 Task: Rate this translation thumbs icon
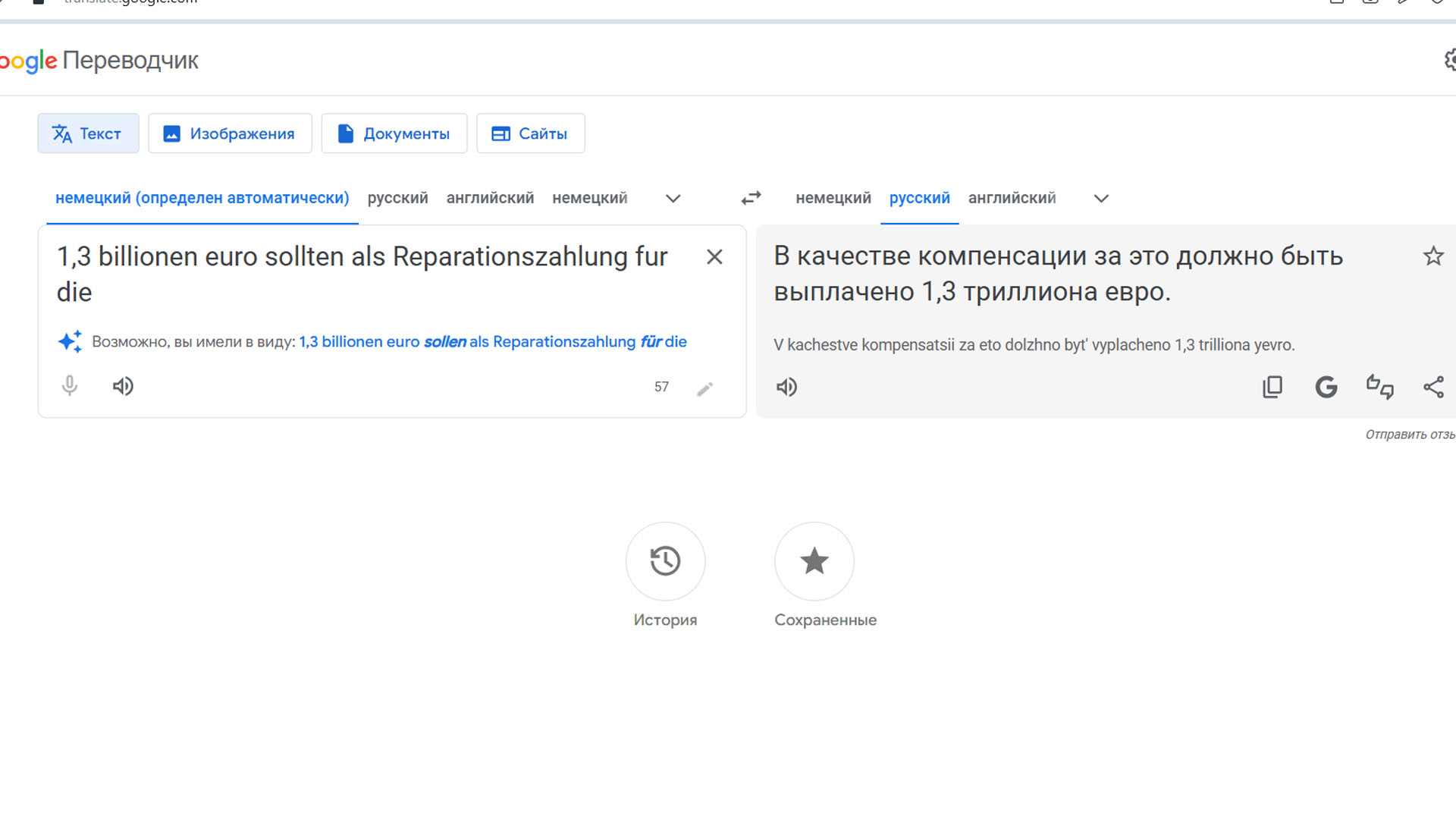(1379, 387)
